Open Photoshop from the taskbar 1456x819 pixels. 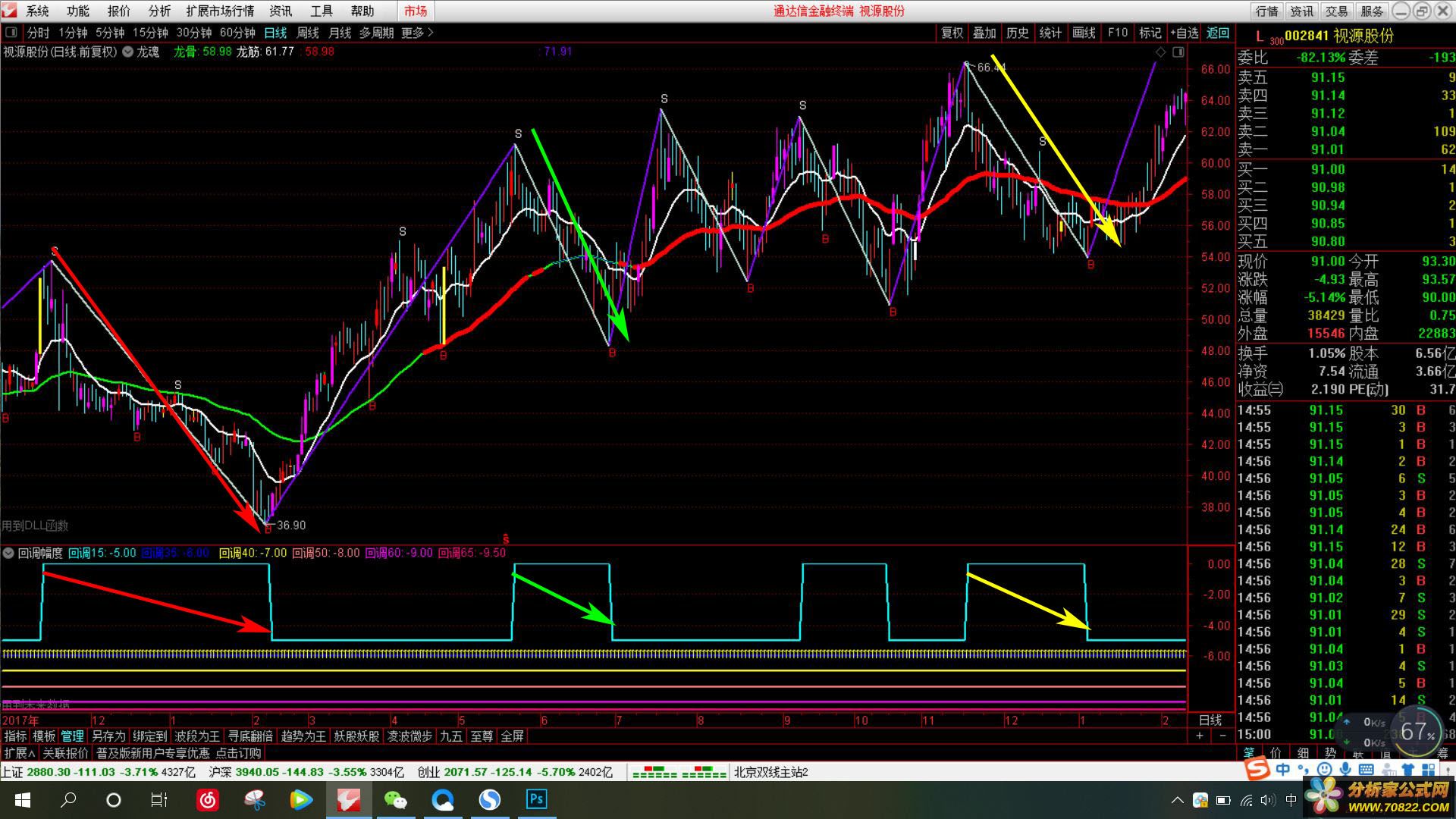tap(536, 799)
